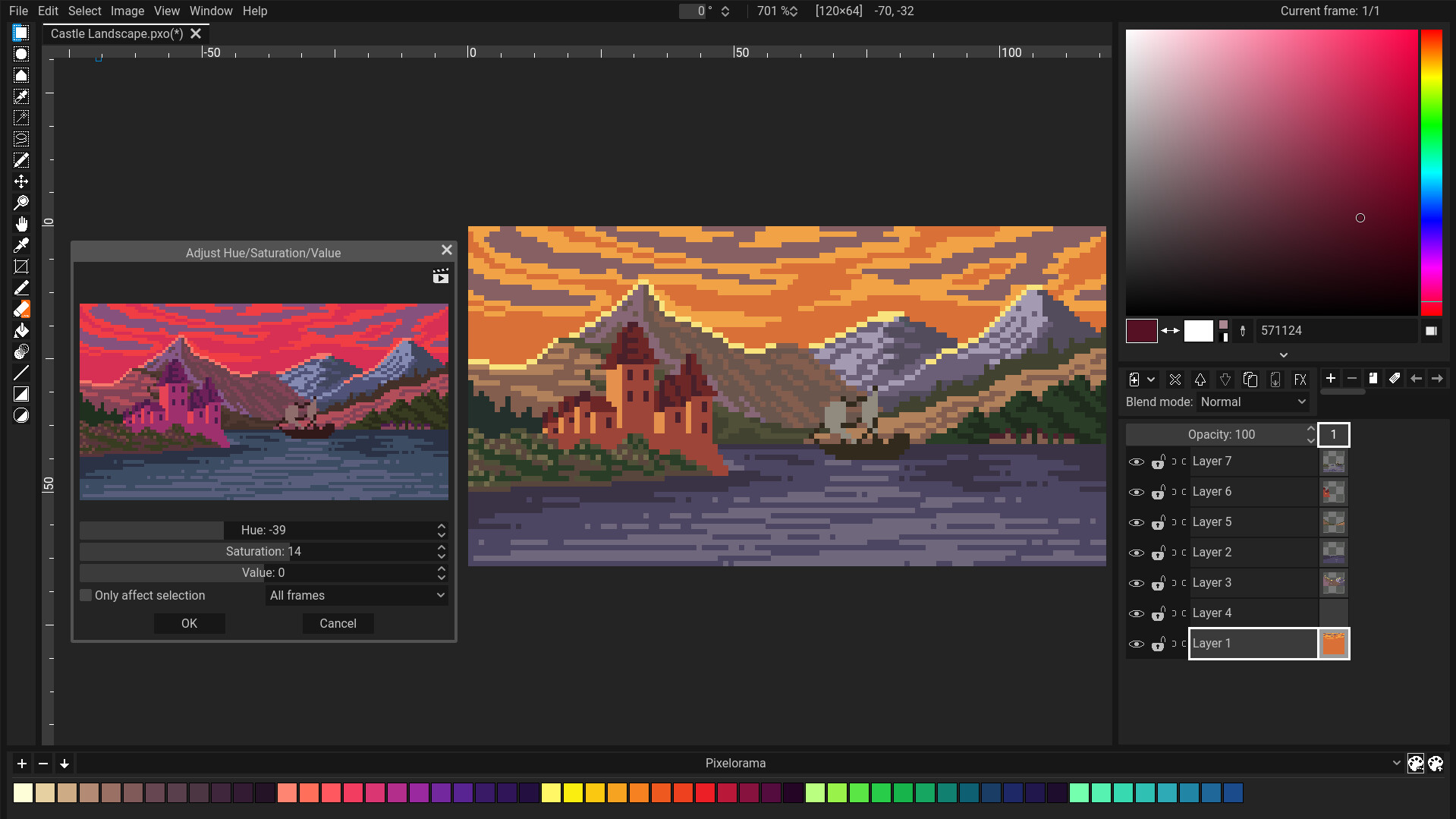Open the layer FX effects panel

point(1300,380)
